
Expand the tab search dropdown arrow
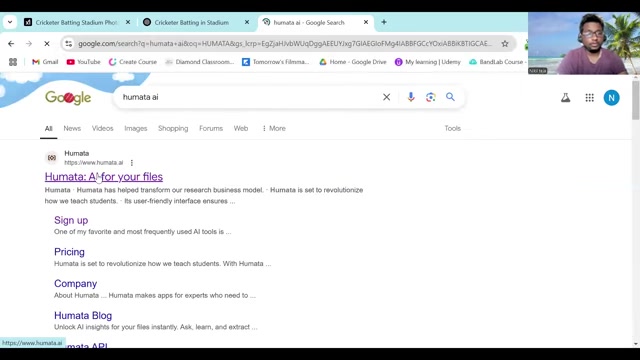10,22
